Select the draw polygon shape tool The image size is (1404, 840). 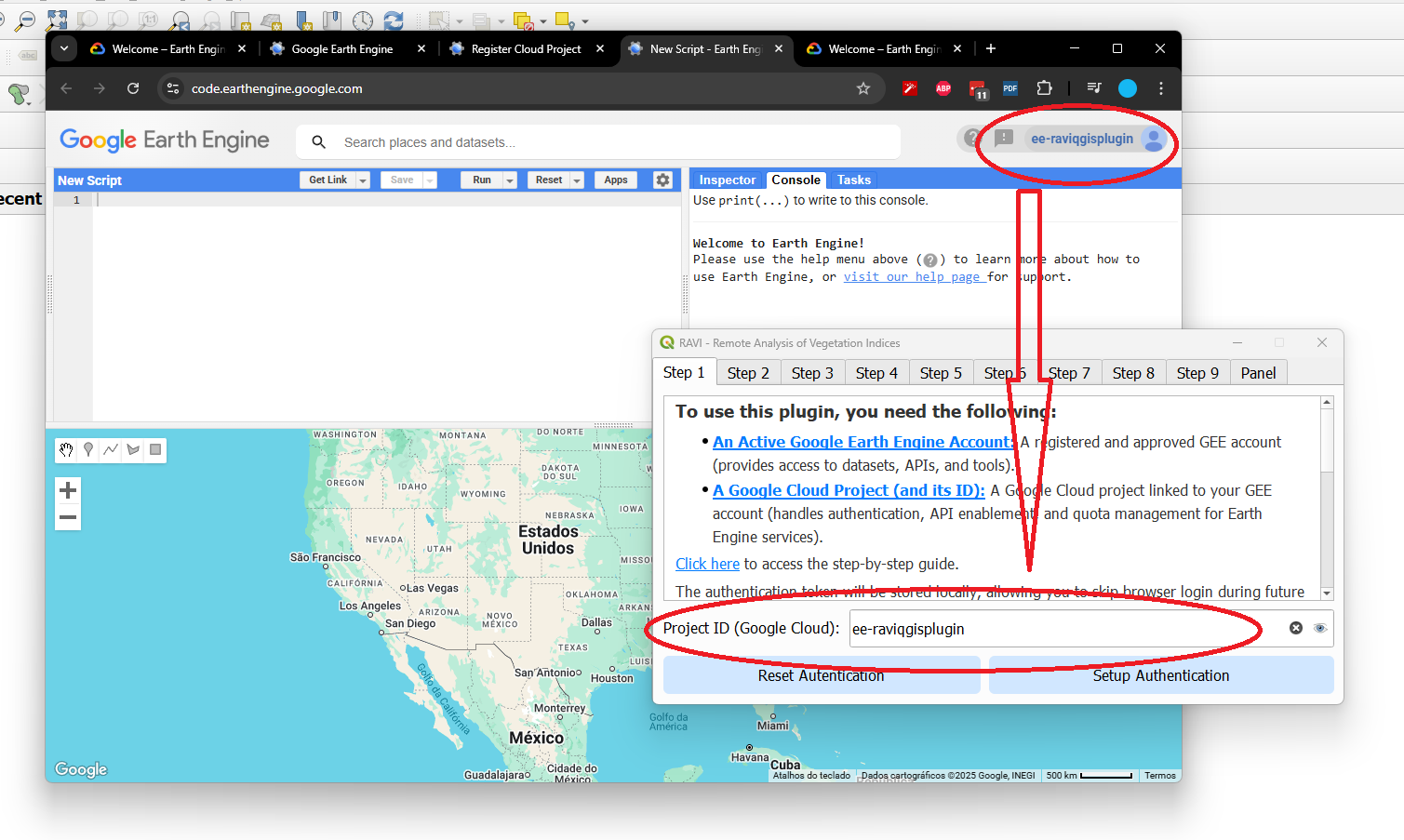133,450
